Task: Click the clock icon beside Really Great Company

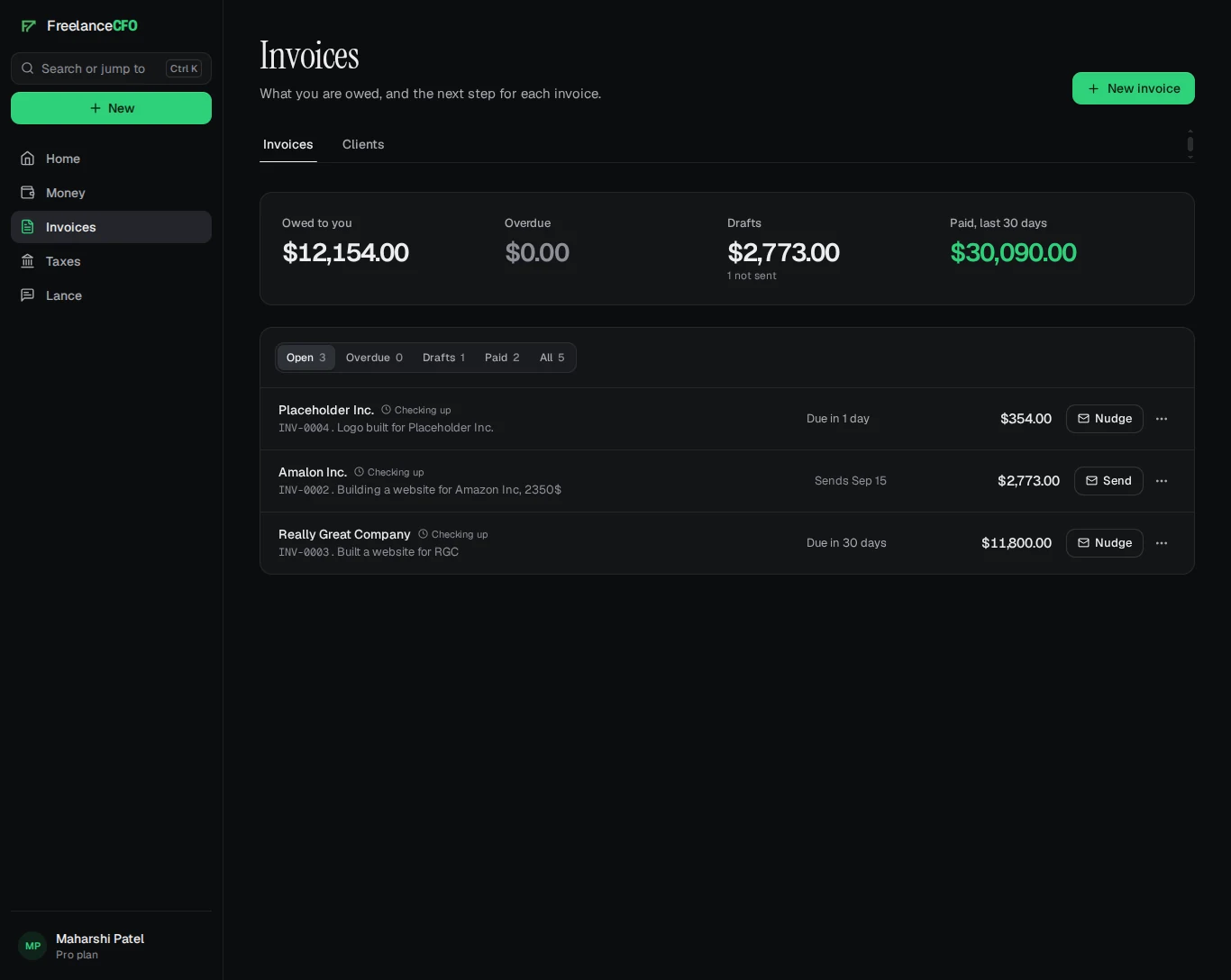Action: pos(423,534)
